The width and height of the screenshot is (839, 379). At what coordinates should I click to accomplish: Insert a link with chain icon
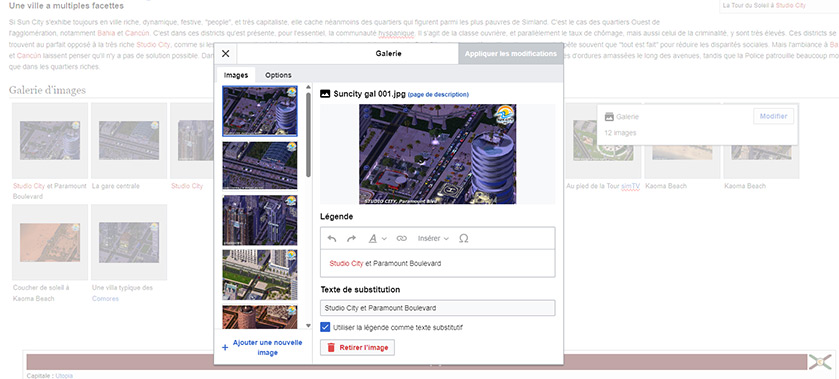coord(401,238)
